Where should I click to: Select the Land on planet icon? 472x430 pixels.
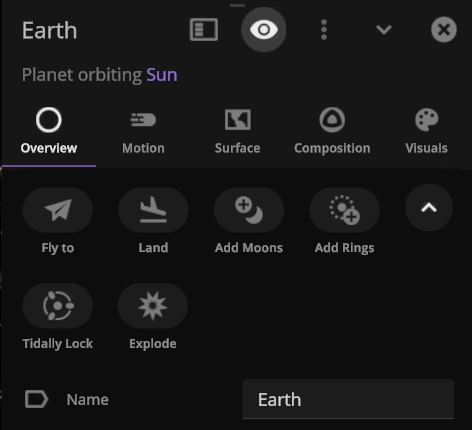[153, 210]
